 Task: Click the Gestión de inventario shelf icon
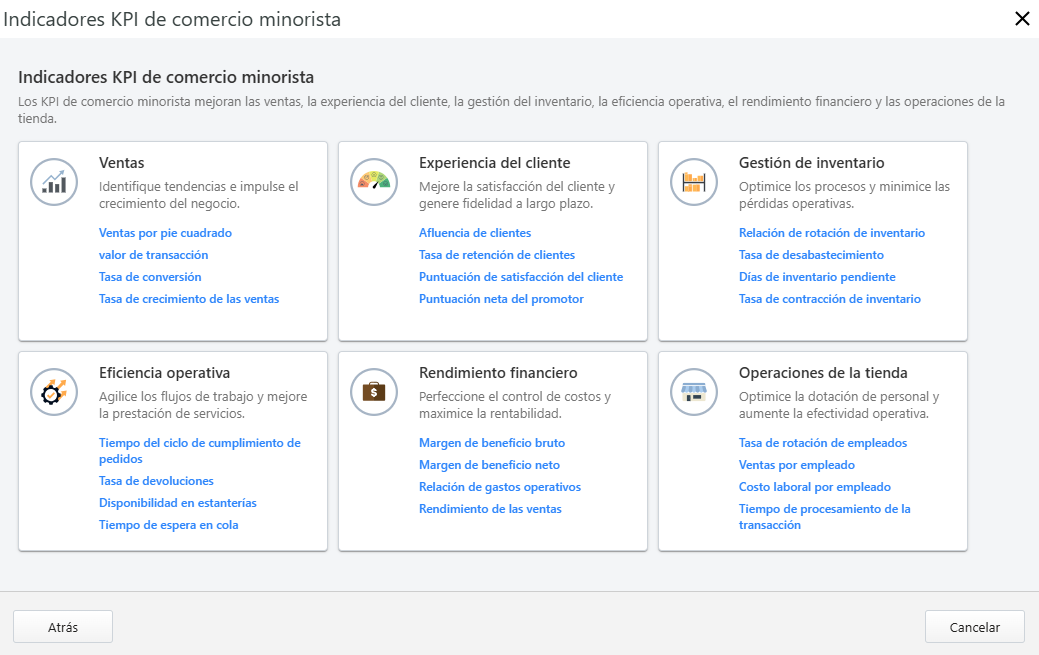(x=693, y=182)
